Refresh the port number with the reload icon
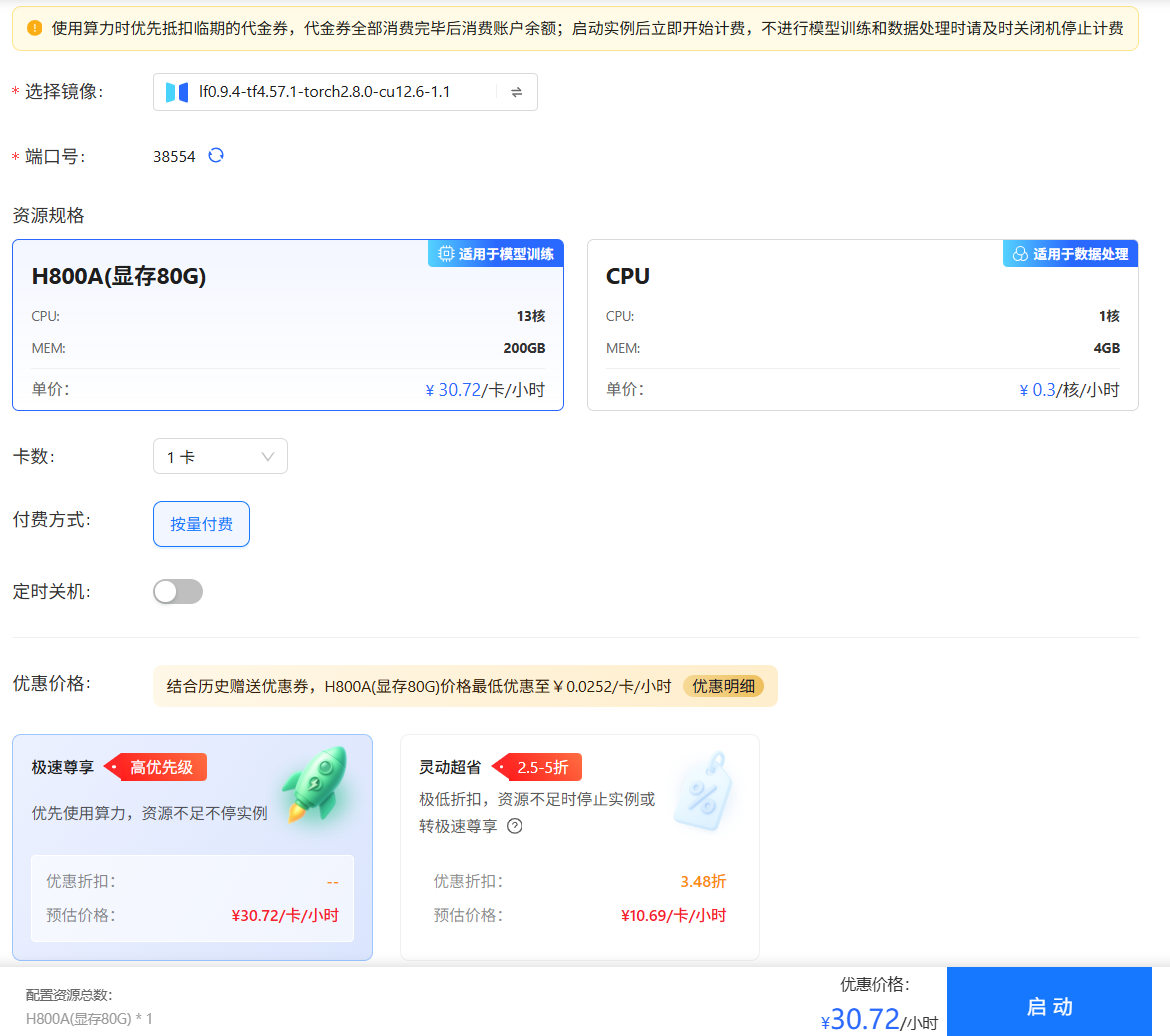The width and height of the screenshot is (1170, 1036). pyautogui.click(x=217, y=155)
